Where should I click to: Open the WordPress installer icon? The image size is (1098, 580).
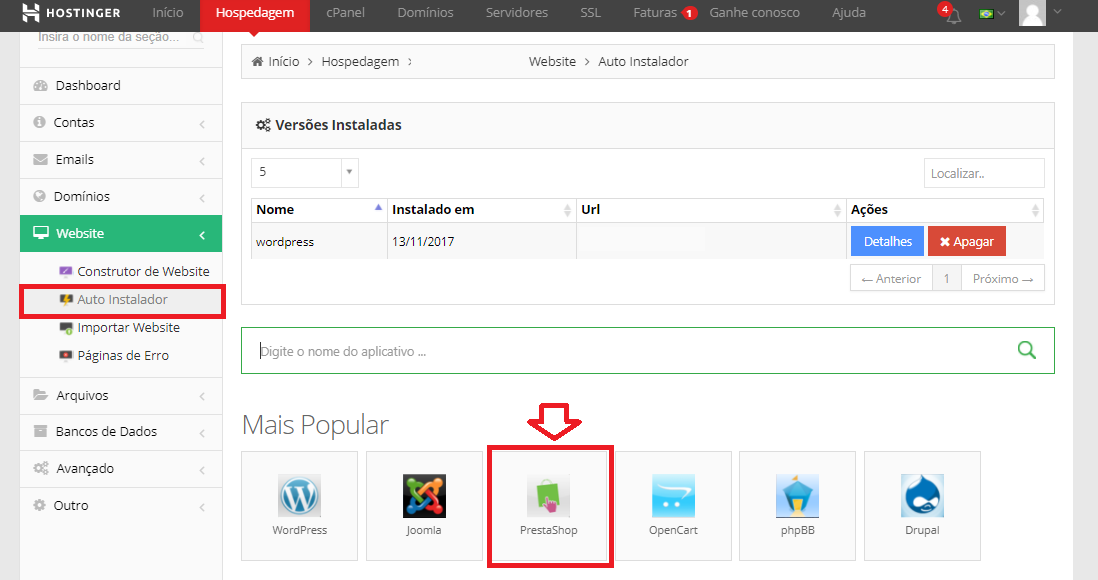[299, 496]
